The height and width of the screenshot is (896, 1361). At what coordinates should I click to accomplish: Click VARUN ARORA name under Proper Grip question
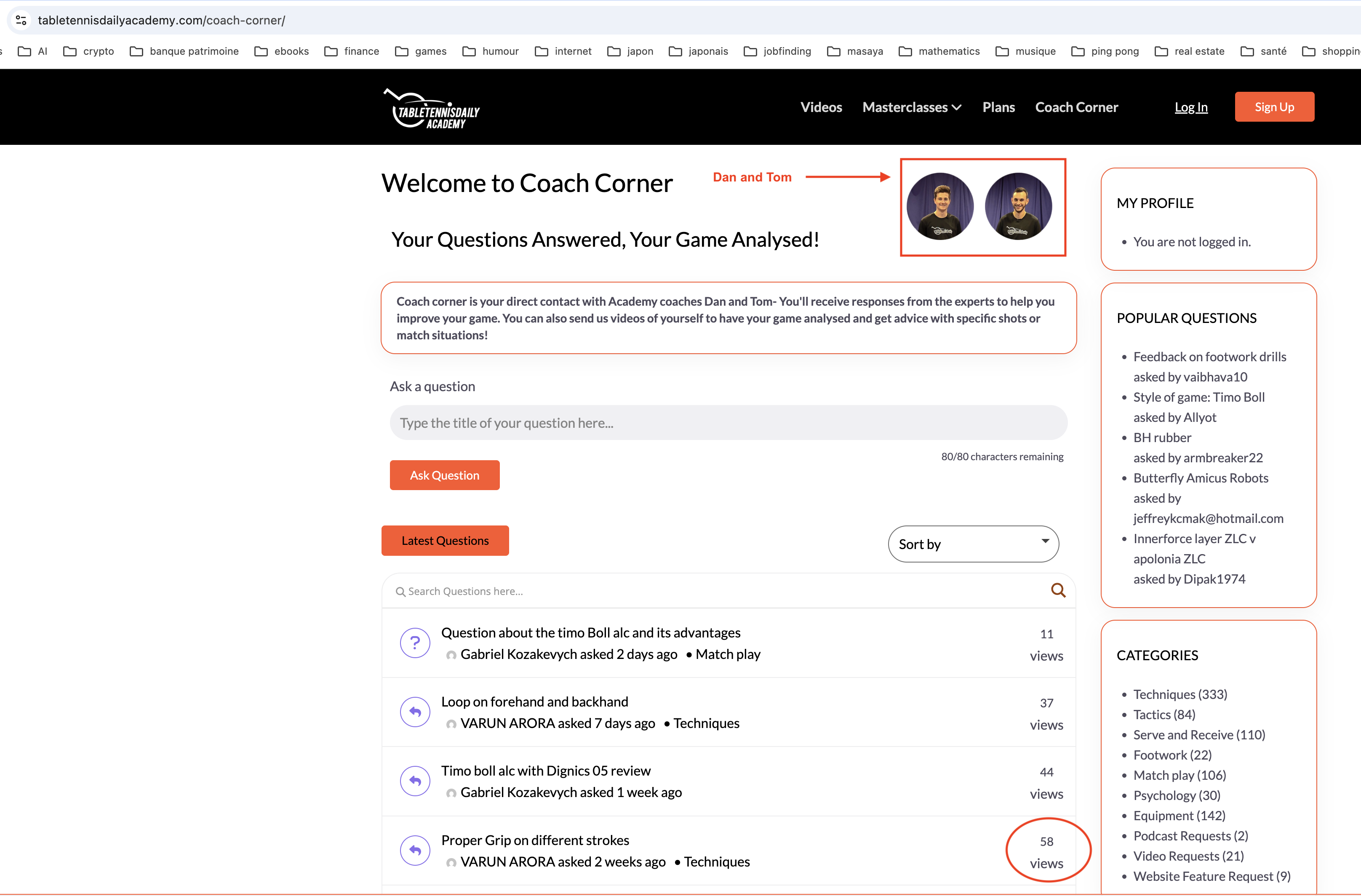[508, 862]
